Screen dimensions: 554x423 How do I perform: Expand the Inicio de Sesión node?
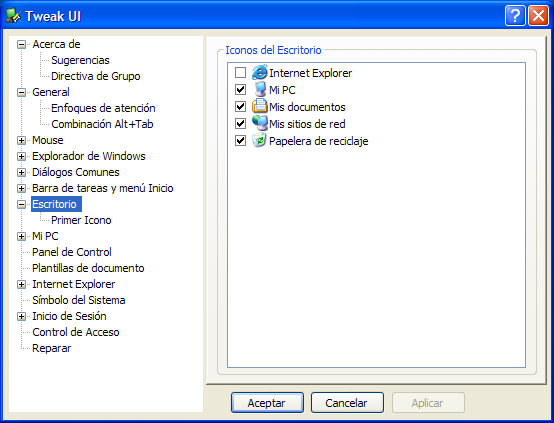22,316
